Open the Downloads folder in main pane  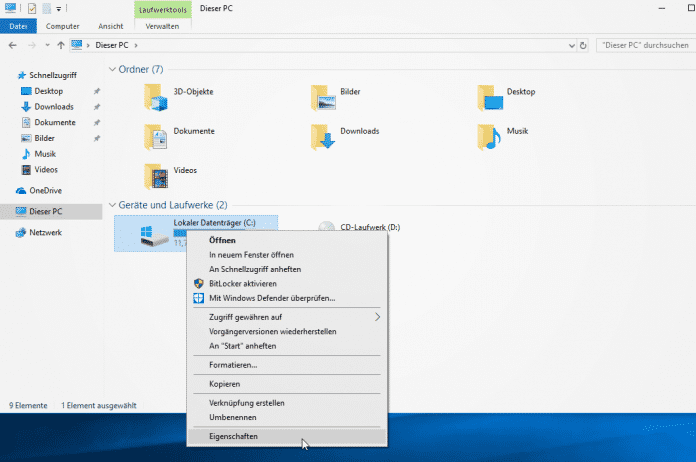pos(322,134)
